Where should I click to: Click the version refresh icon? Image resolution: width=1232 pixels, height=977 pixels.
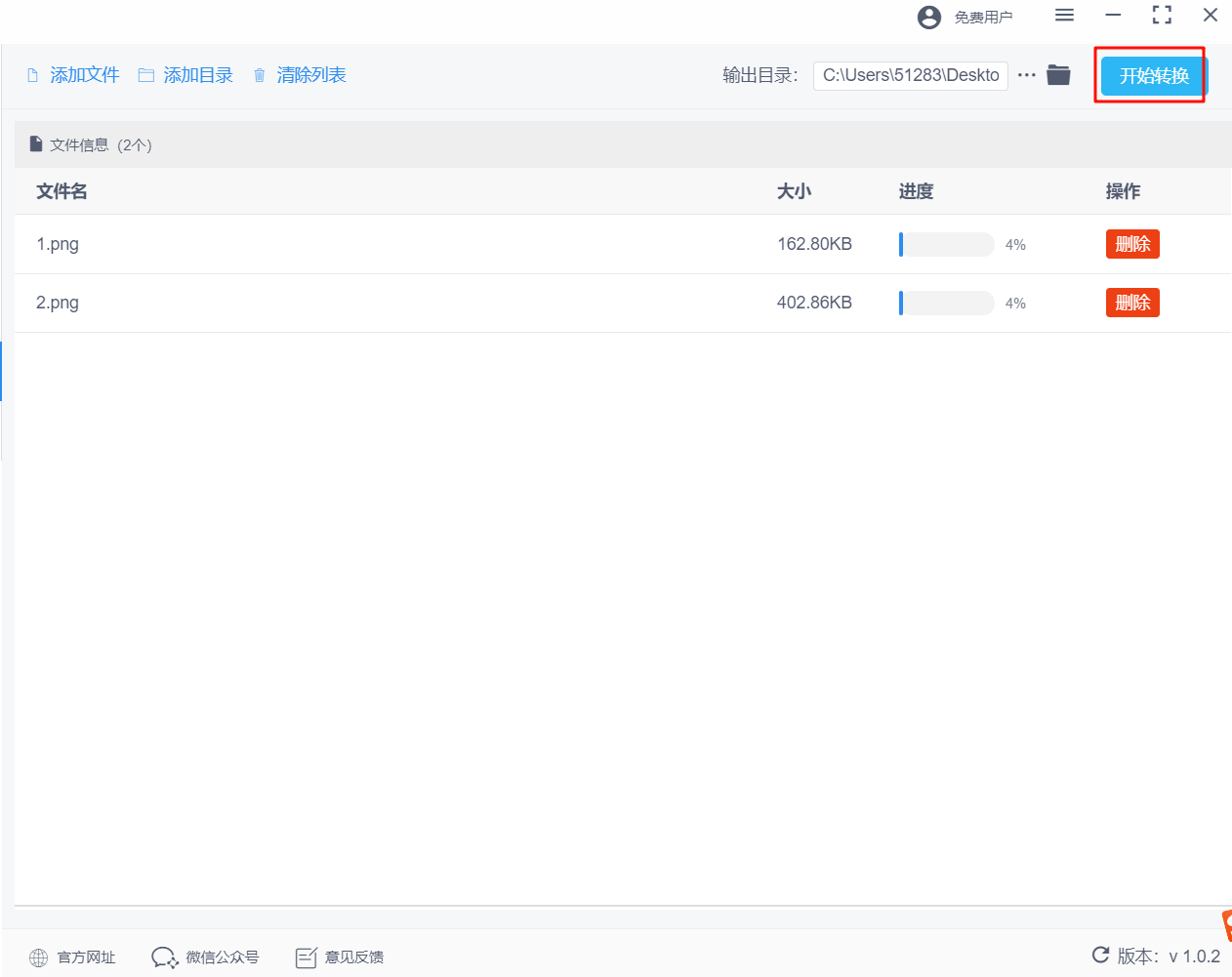(1101, 955)
